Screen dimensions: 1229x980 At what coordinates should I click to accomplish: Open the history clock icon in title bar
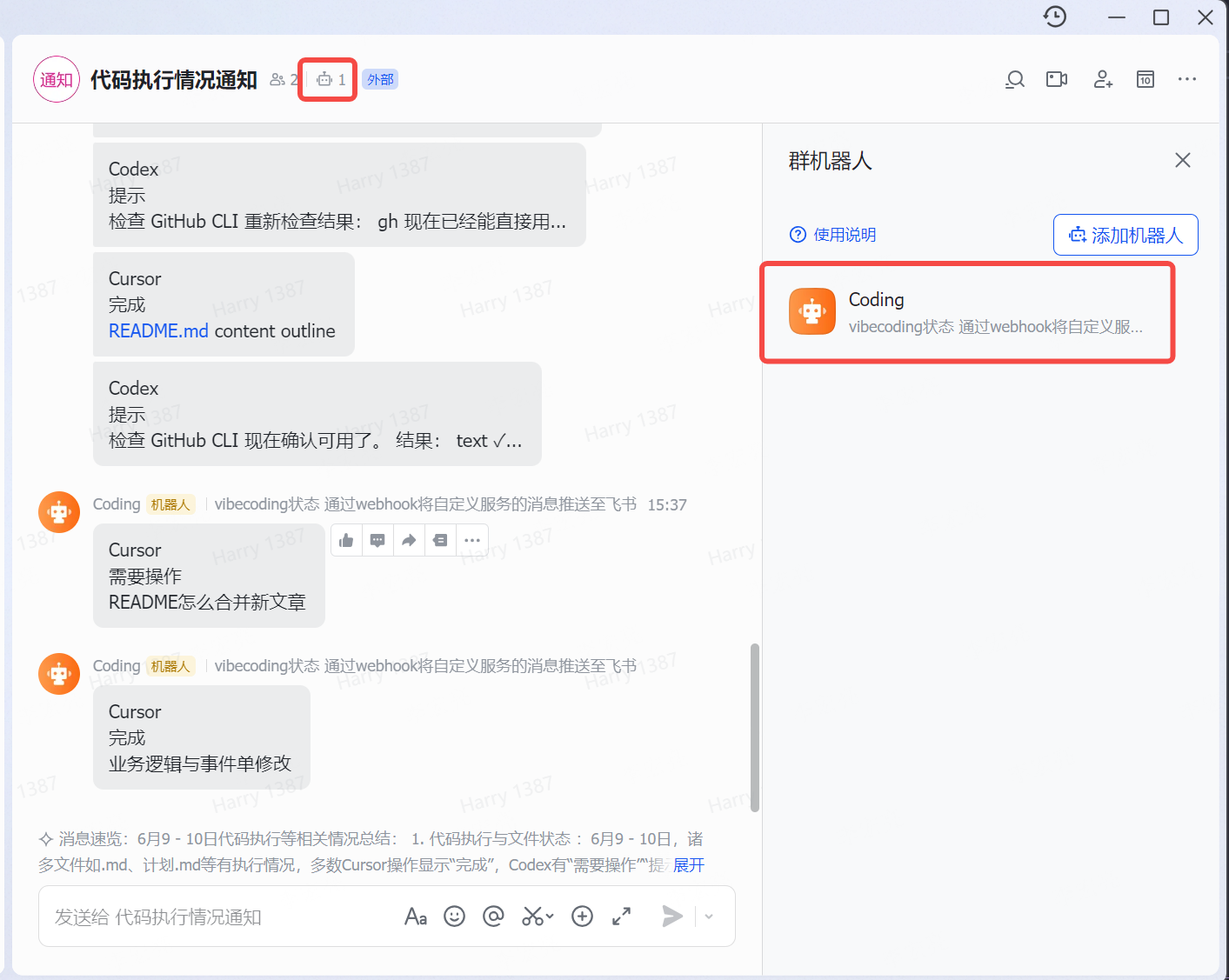(1054, 17)
